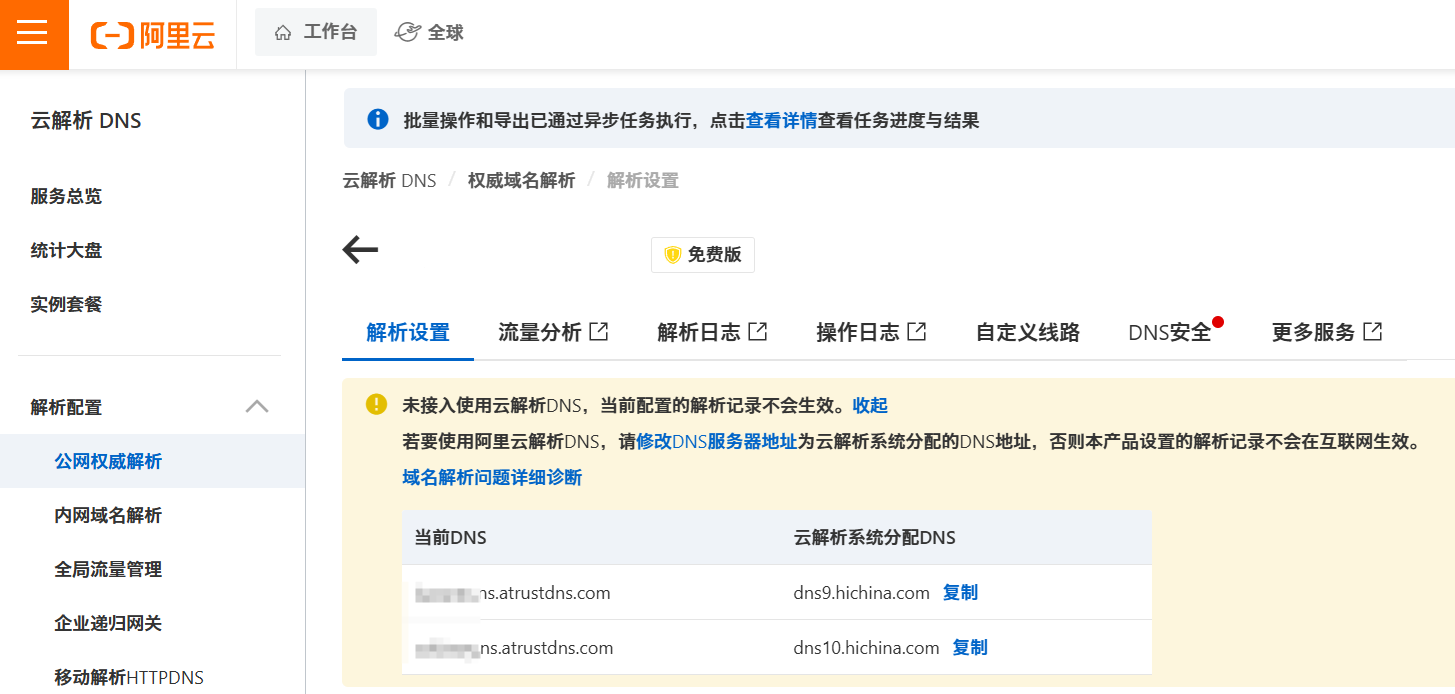Open the 解析日志 tab

713,332
